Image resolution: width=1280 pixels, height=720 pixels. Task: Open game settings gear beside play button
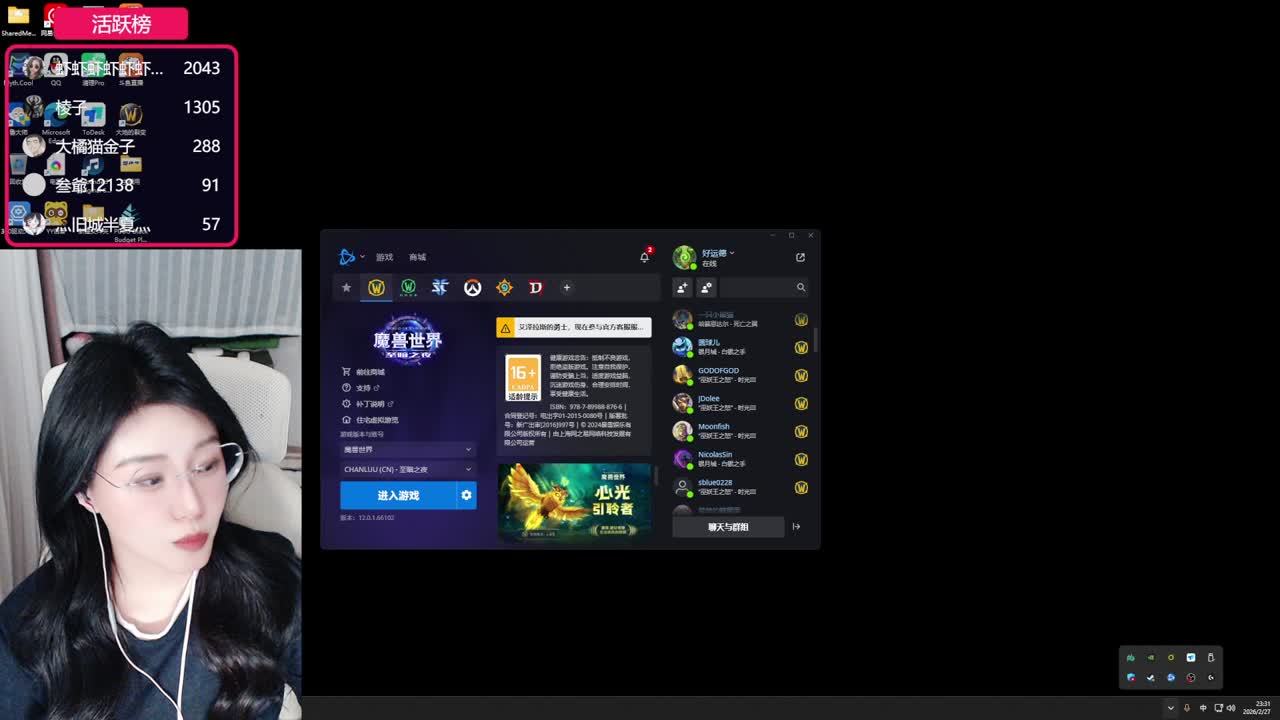click(x=466, y=495)
